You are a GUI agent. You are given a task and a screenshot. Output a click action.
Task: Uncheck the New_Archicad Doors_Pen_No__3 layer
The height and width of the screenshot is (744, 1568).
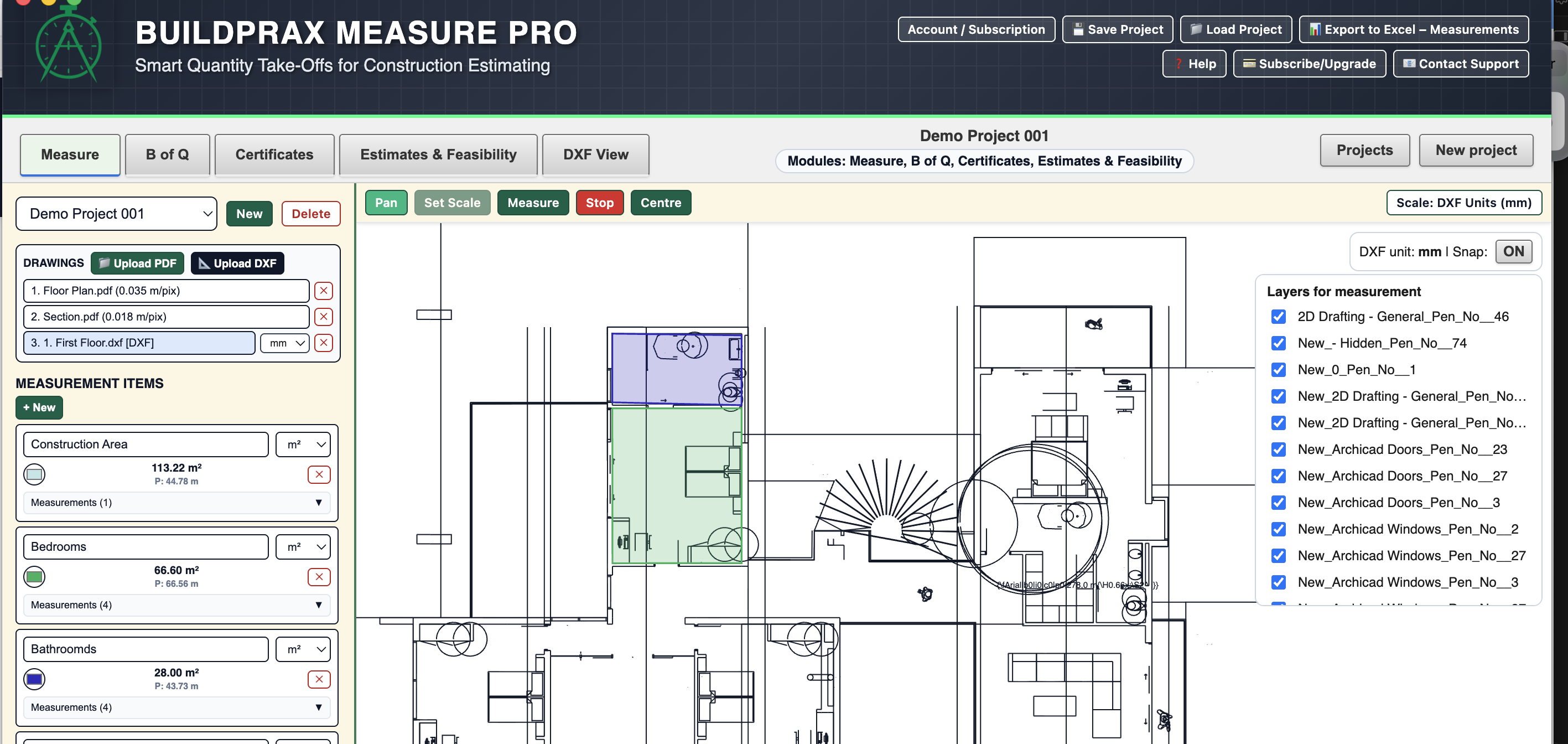tap(1278, 502)
